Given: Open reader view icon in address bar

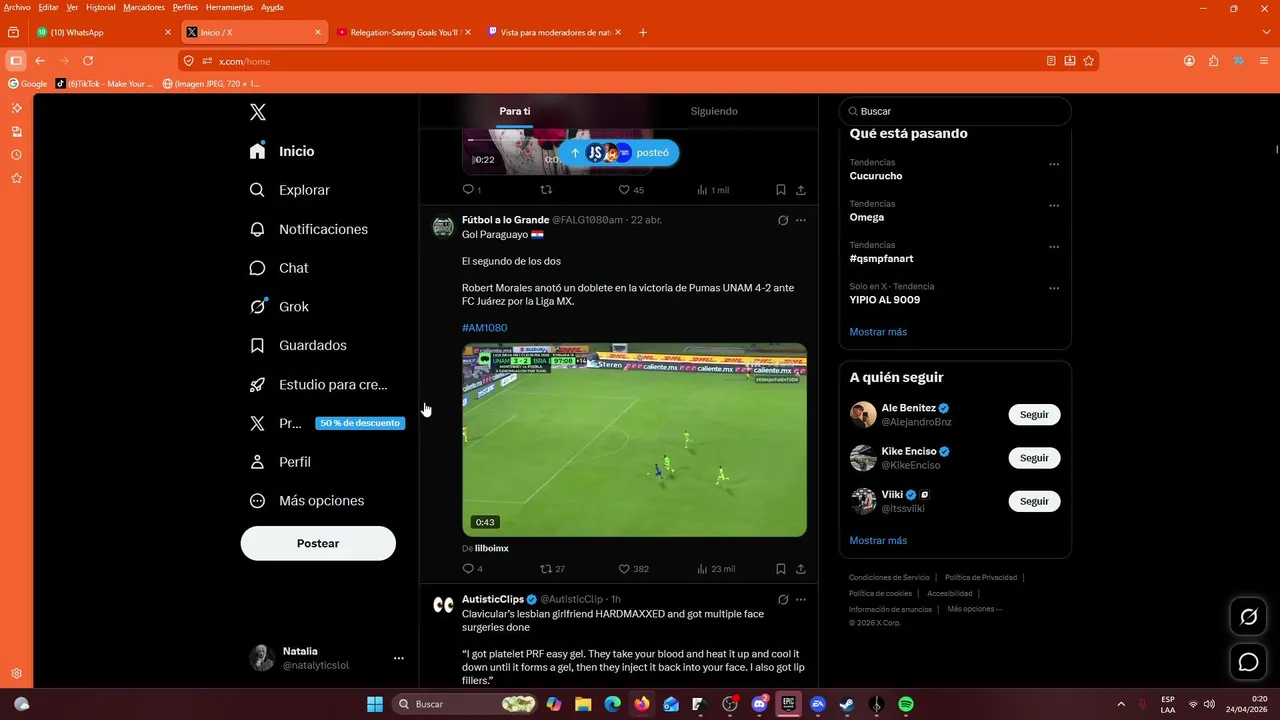Looking at the screenshot, I should tap(1051, 61).
